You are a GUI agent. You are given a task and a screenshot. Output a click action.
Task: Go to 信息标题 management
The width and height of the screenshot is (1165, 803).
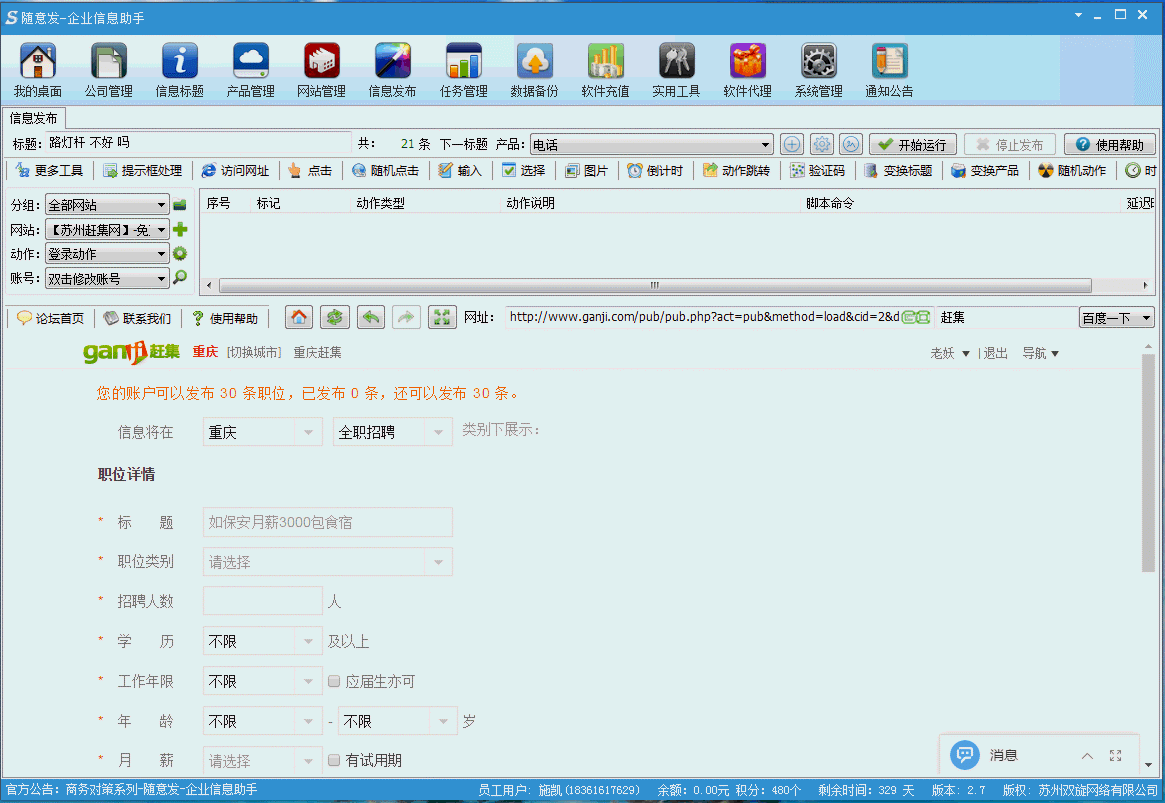[180, 70]
